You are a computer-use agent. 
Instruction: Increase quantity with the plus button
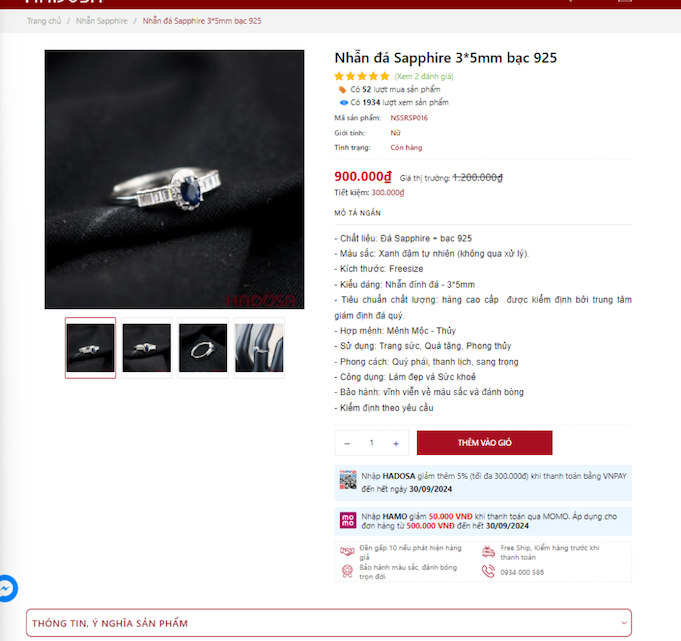pyautogui.click(x=396, y=443)
